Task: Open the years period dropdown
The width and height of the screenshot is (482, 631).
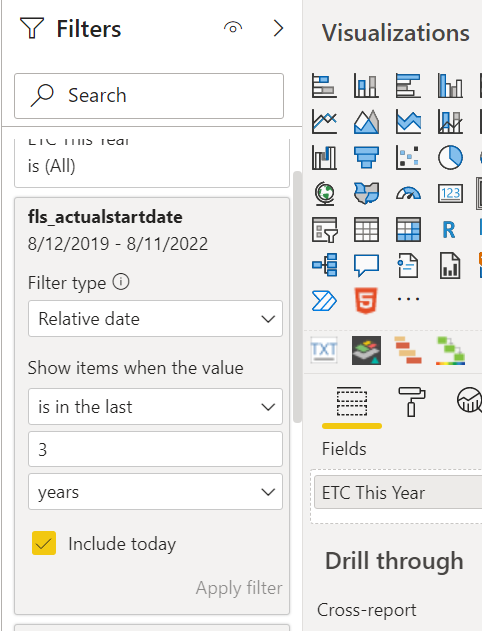Action: tap(155, 492)
